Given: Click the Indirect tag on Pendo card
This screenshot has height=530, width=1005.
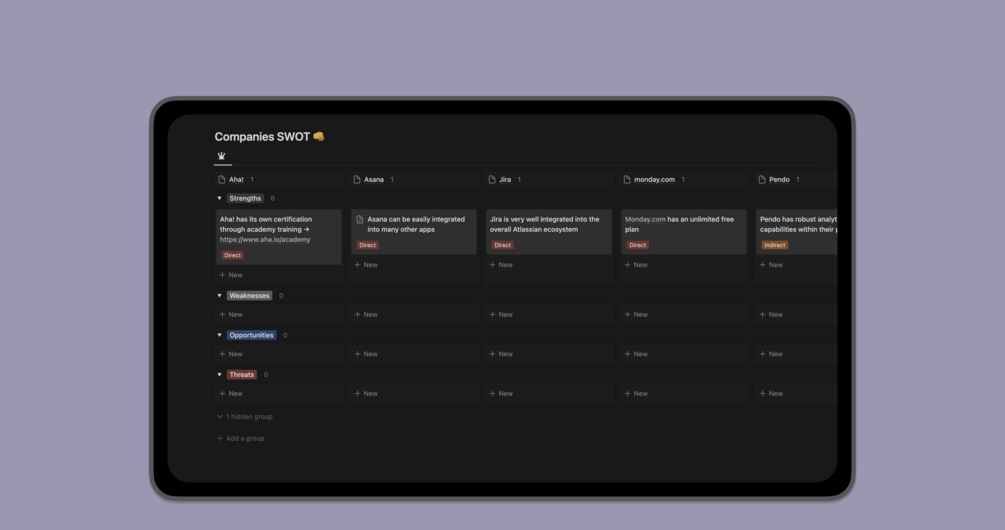Looking at the screenshot, I should tap(774, 245).
